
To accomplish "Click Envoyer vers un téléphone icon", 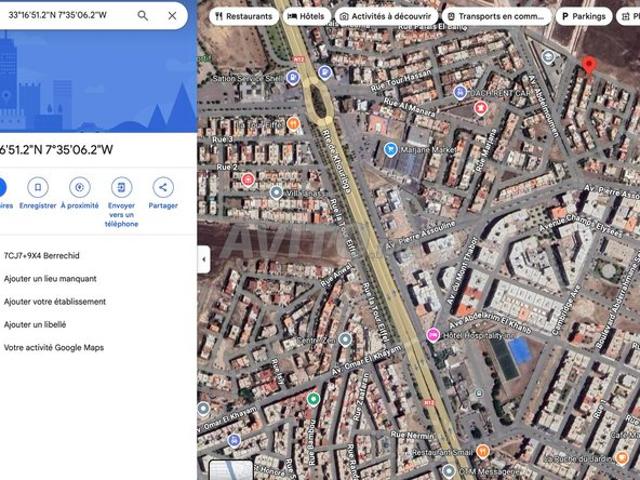I will click(121, 187).
